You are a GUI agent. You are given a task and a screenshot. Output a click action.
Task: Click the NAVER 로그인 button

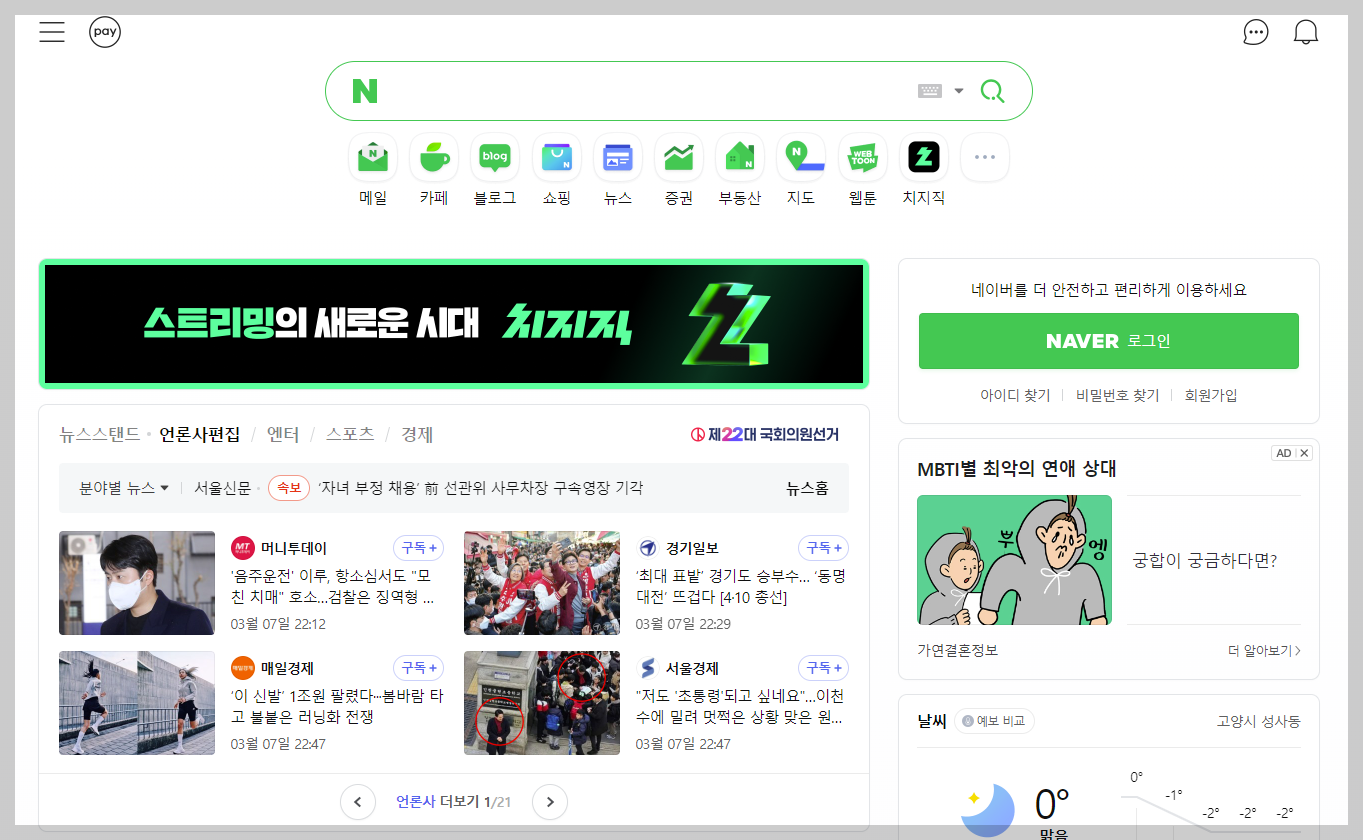pyautogui.click(x=1109, y=341)
